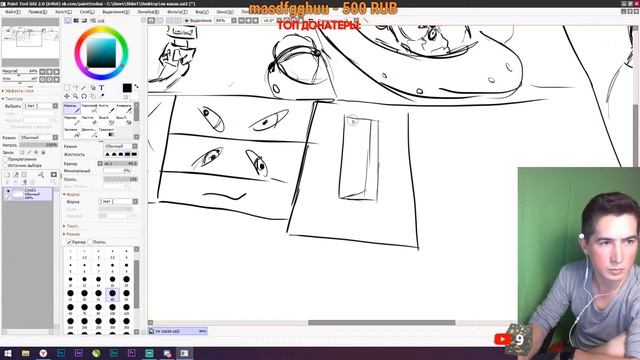Expand the Разное section

pyautogui.click(x=71, y=234)
